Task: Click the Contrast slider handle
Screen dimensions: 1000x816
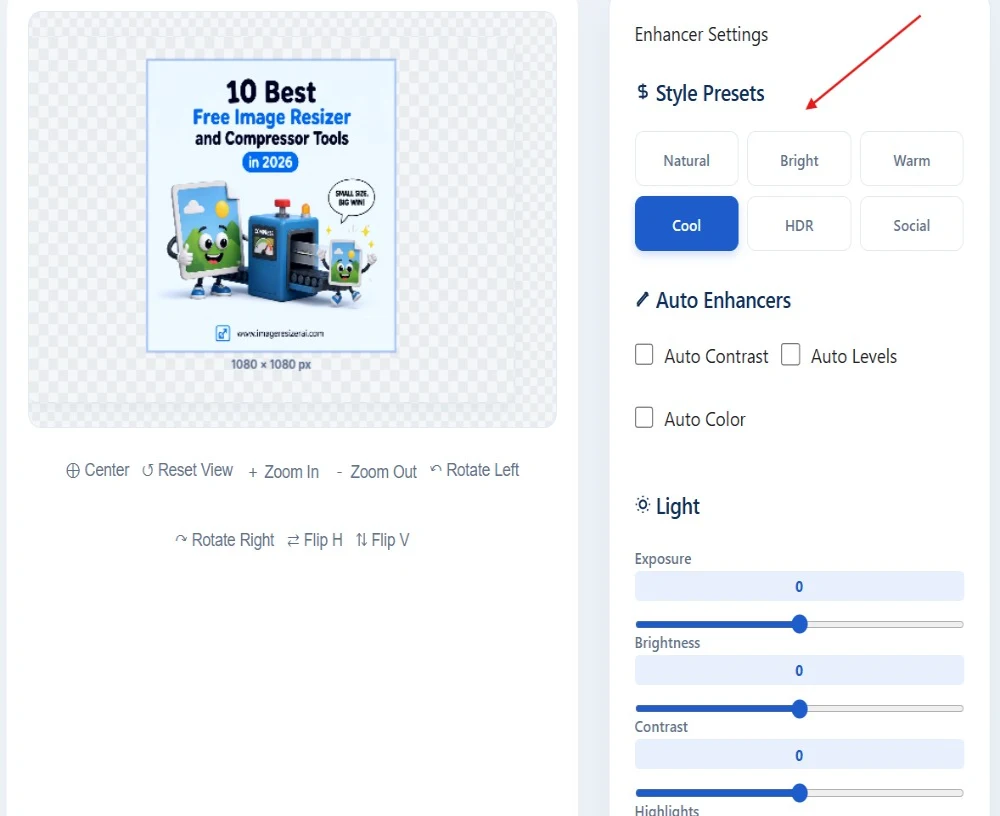Action: click(x=799, y=793)
